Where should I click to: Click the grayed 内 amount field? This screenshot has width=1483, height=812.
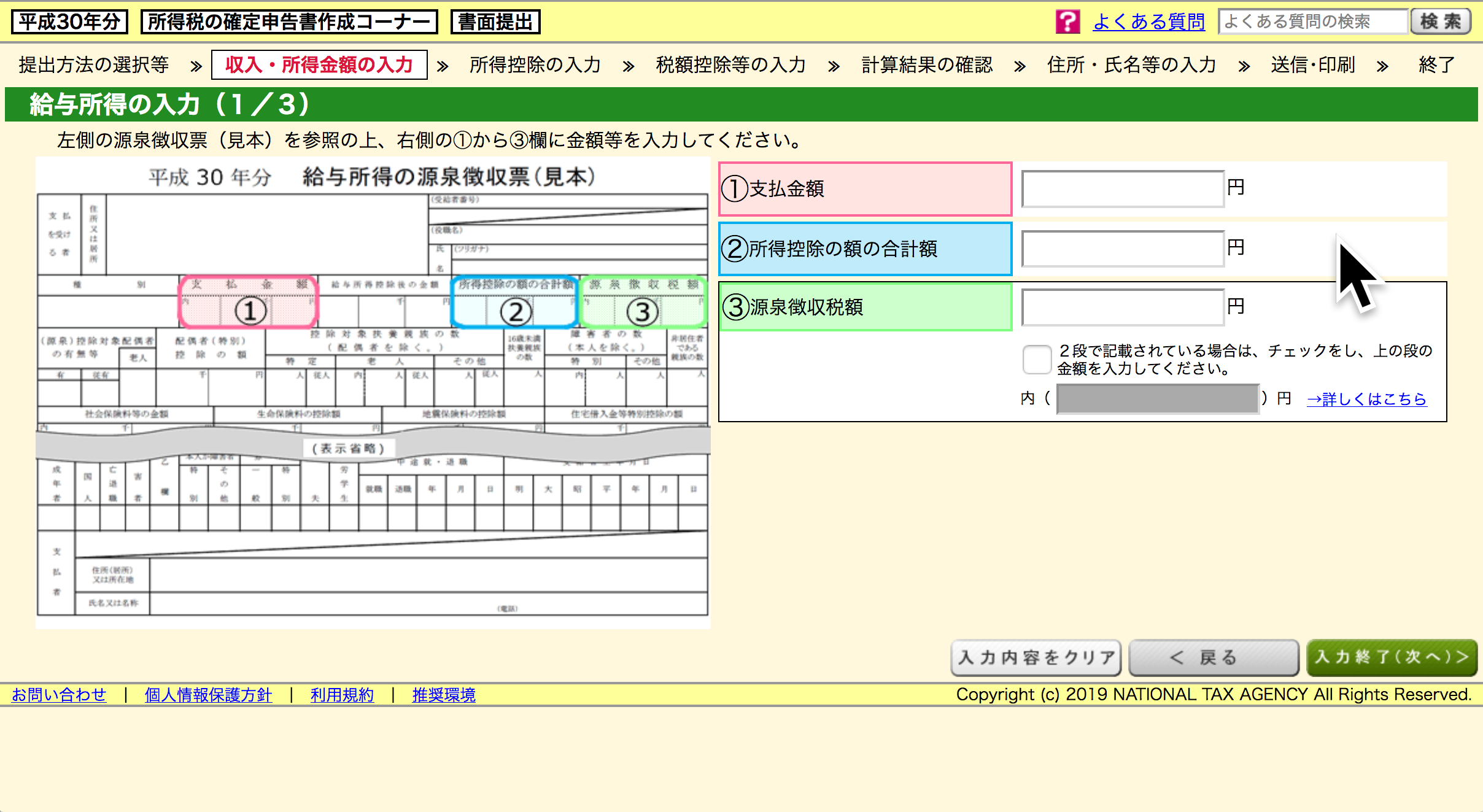coord(1157,400)
